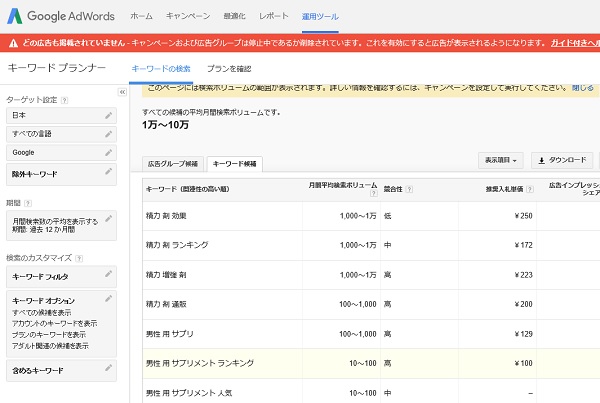Open 月間検索数の平均 date range box
This screenshot has width=600, height=403.
61,225
